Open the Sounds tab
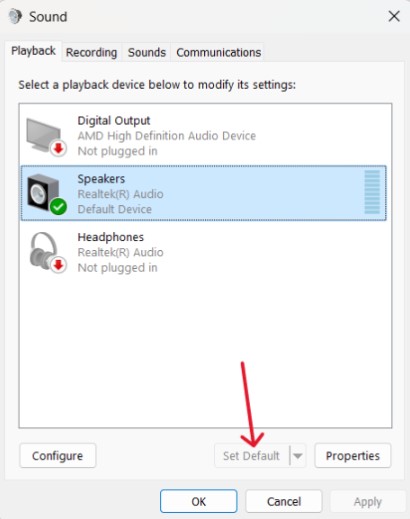410x519 pixels. pyautogui.click(x=147, y=52)
